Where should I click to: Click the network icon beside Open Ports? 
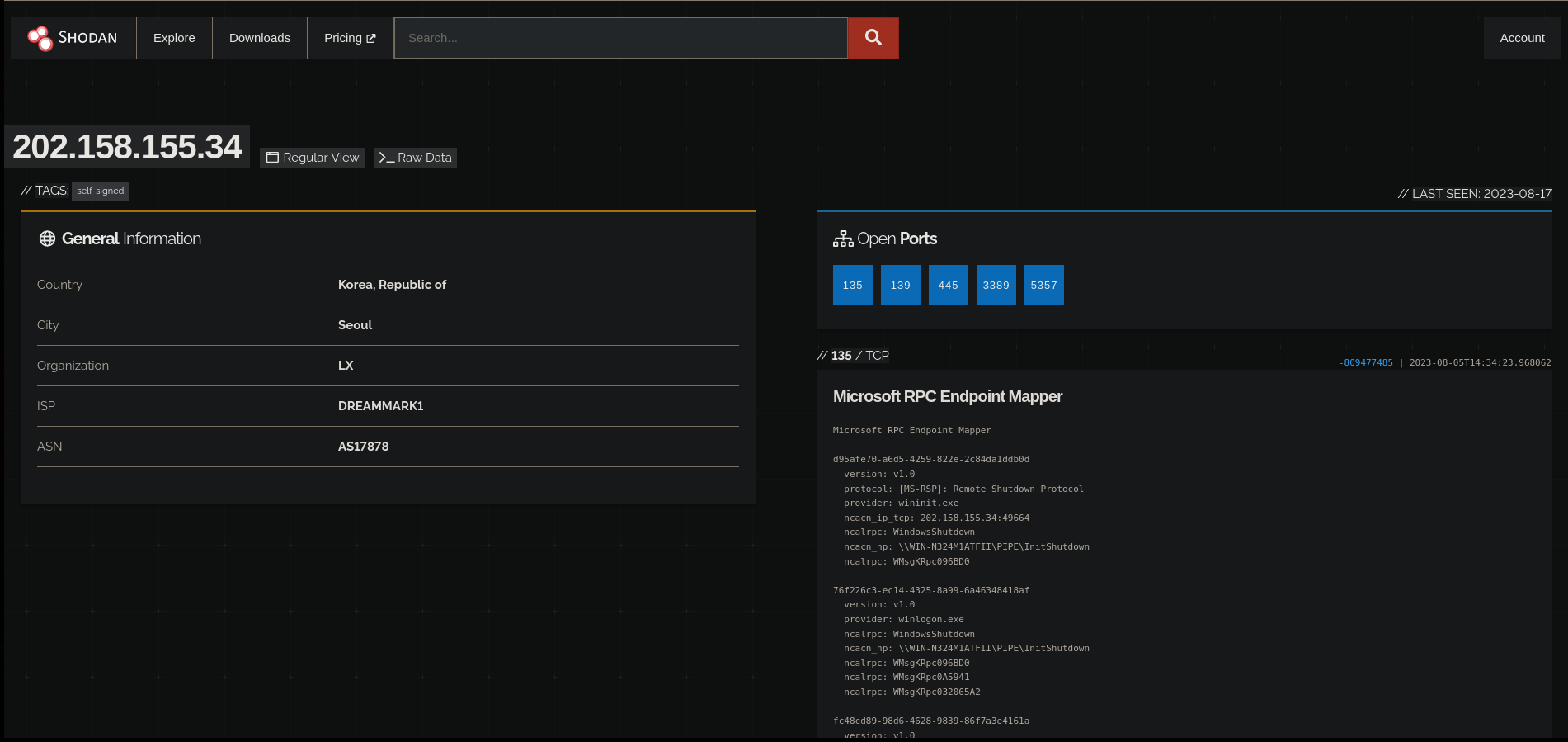pyautogui.click(x=843, y=239)
